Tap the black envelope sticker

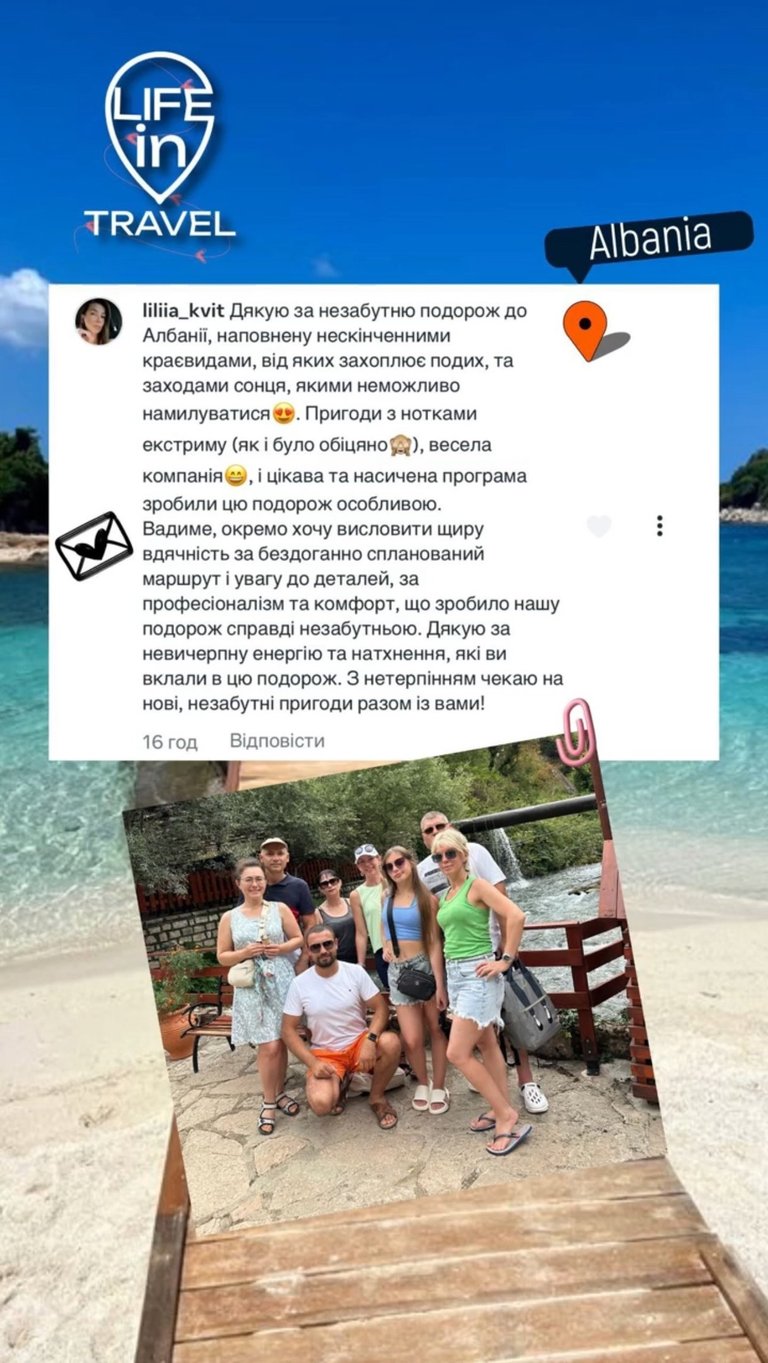coord(93,546)
